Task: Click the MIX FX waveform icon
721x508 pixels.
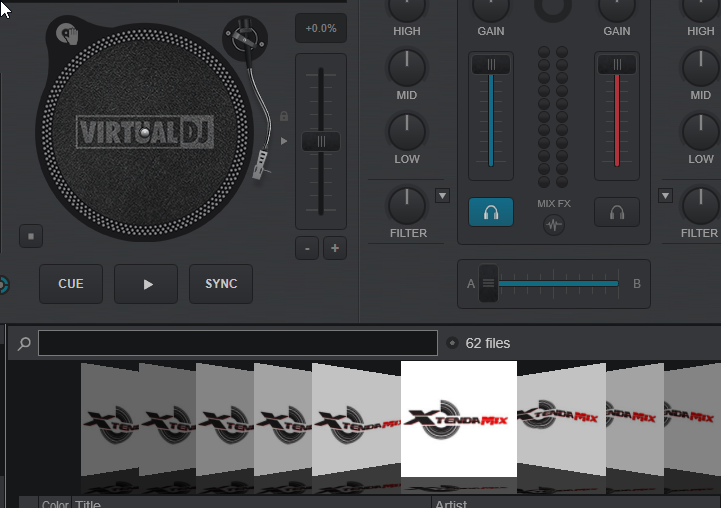Action: (553, 225)
